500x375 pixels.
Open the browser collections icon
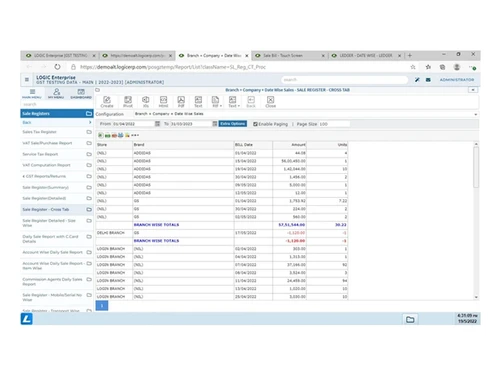click(442, 67)
